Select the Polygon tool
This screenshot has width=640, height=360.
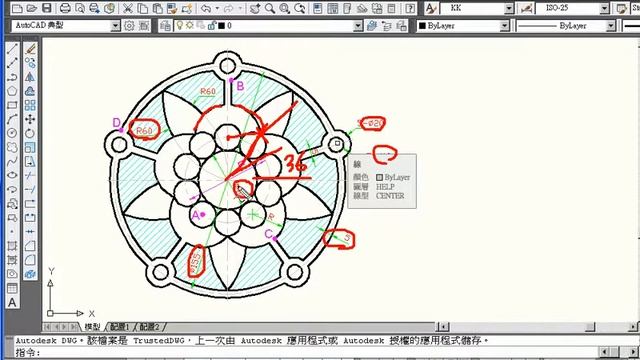(12, 91)
